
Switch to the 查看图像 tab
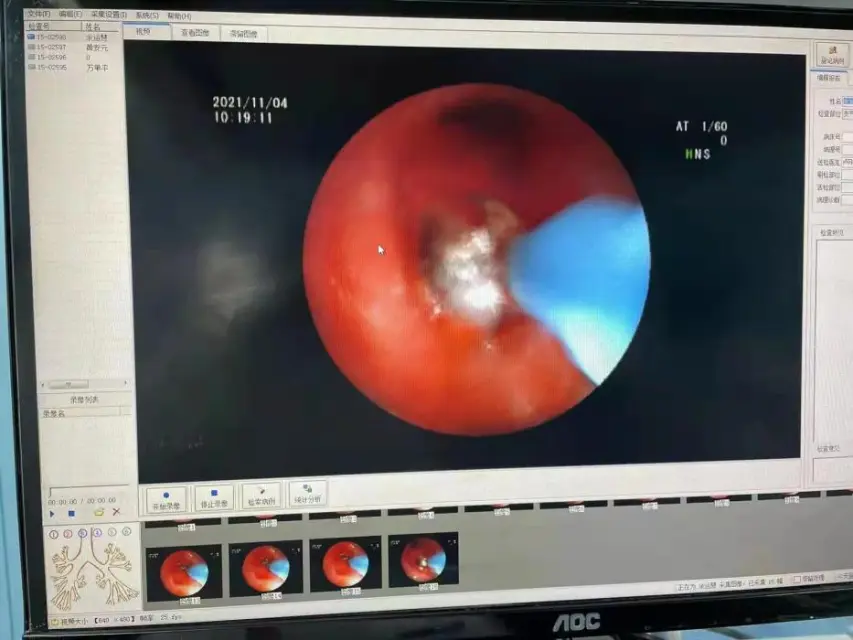click(x=195, y=33)
